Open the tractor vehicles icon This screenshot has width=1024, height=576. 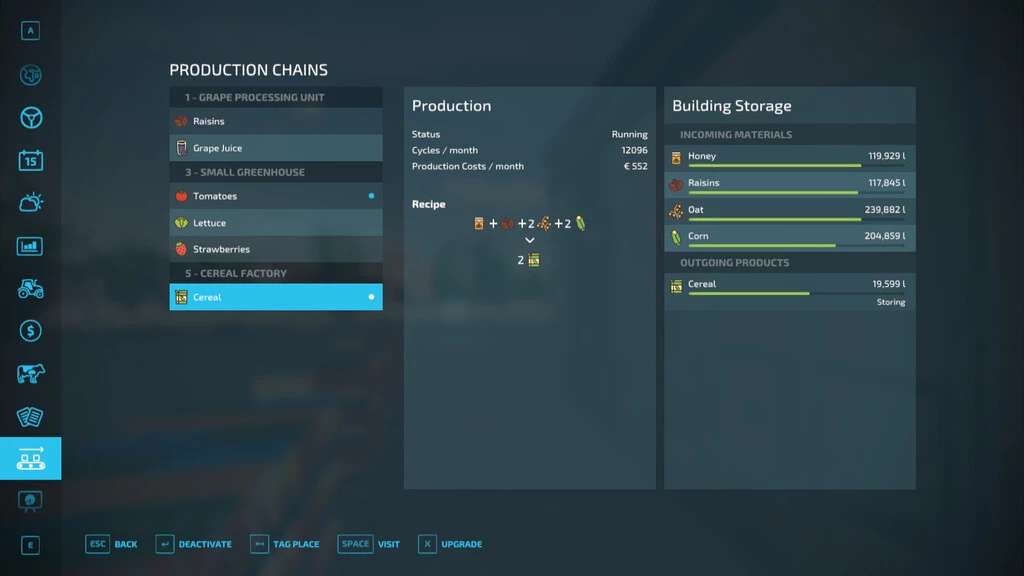(30, 288)
